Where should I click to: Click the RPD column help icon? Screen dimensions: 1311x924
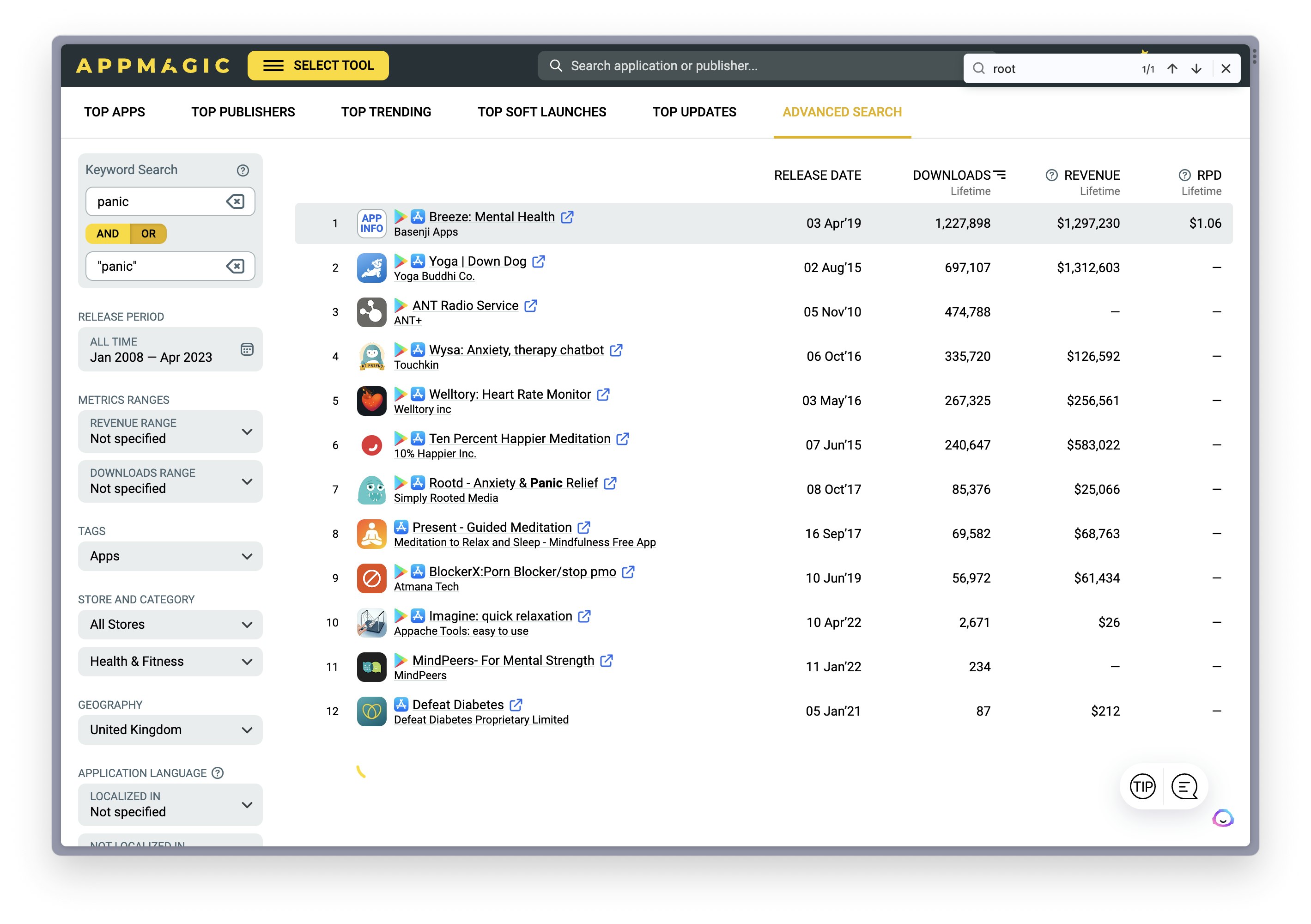(1185, 175)
